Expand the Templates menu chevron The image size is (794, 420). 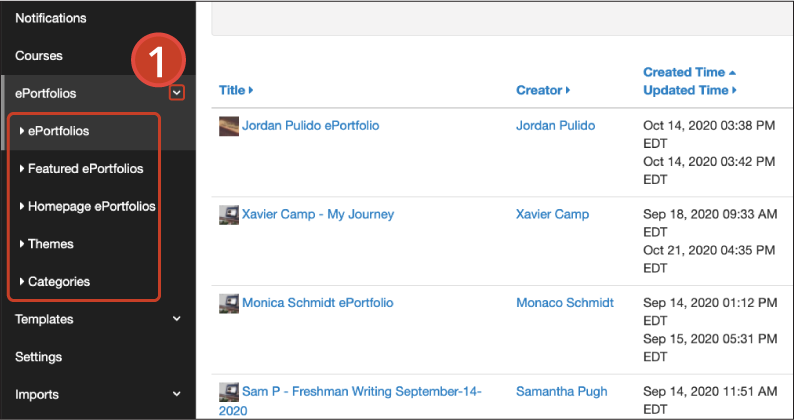tap(176, 319)
